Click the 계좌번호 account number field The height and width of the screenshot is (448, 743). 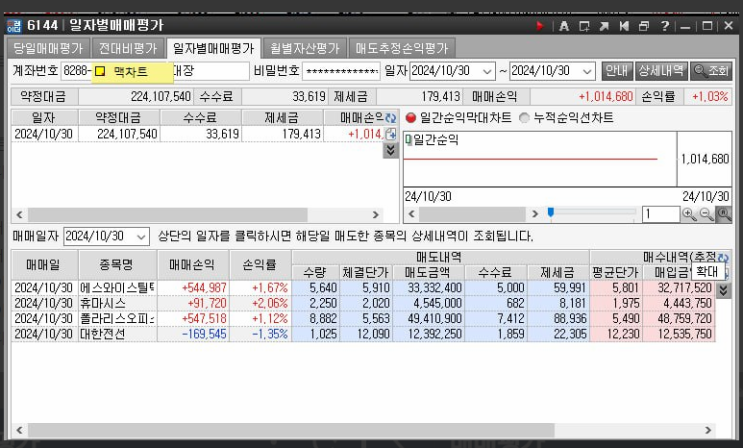155,71
